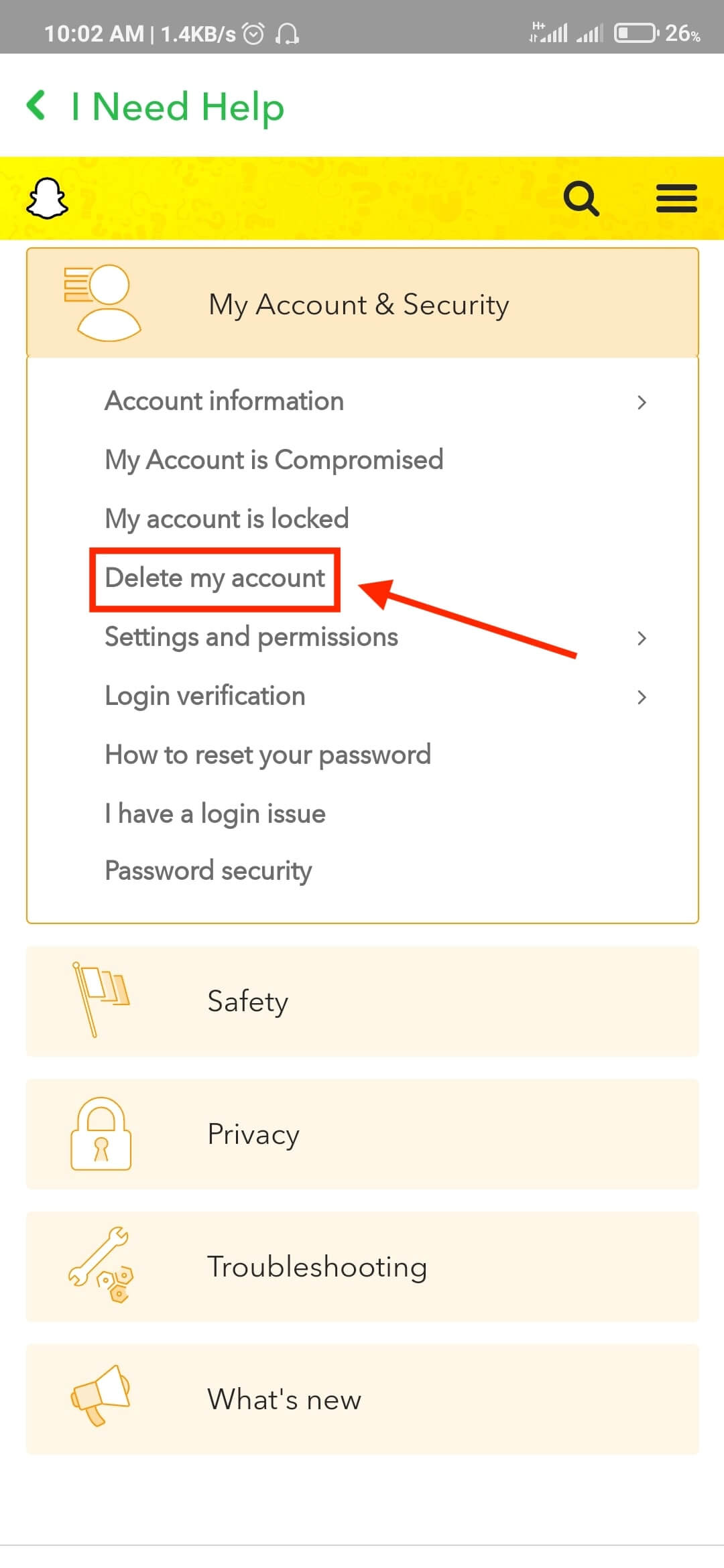
Task: Select I have a login issue
Action: 215,814
